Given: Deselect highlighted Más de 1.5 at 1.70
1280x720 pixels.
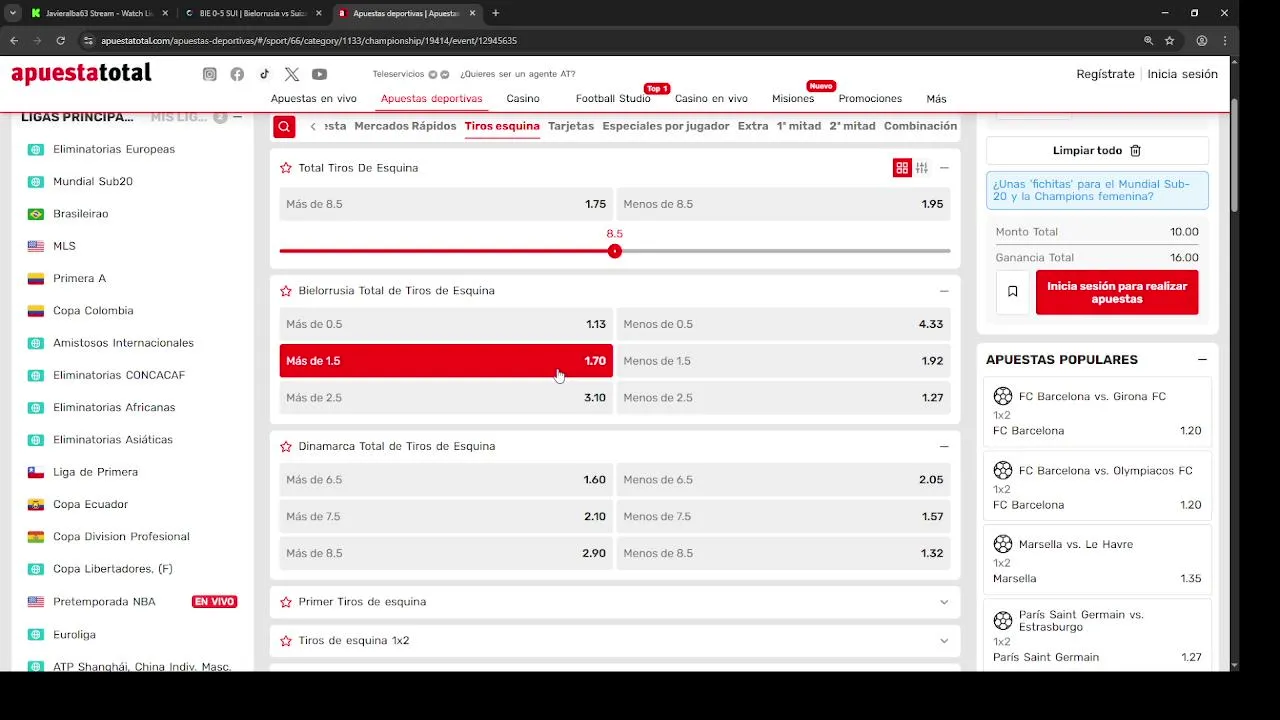Looking at the screenshot, I should [x=446, y=361].
